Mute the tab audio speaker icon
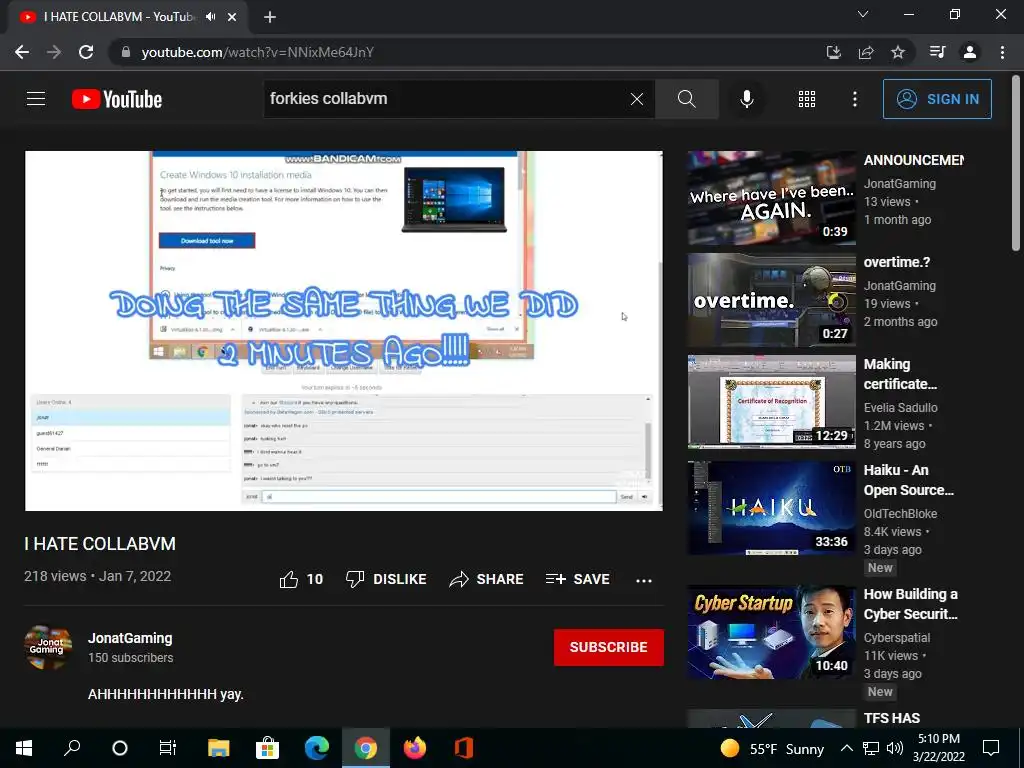This screenshot has width=1024, height=768. click(210, 17)
